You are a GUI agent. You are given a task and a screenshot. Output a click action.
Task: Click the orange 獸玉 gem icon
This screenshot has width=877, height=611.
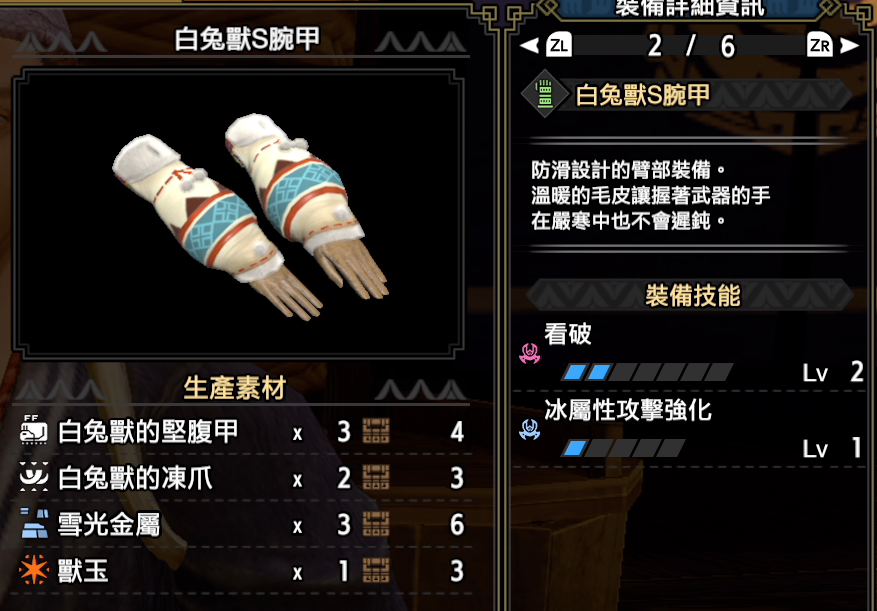coord(33,571)
